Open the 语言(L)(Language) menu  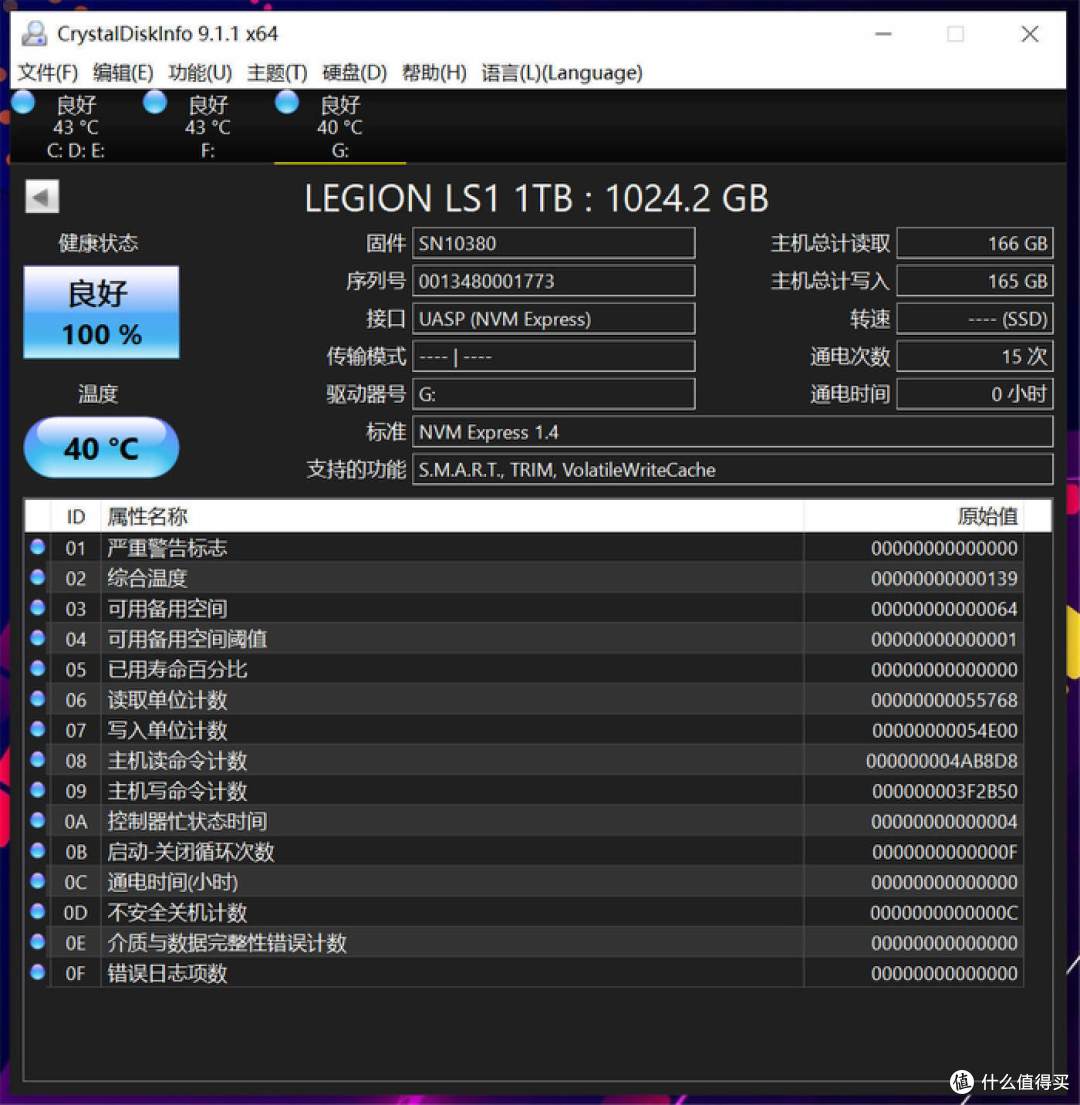coord(561,73)
